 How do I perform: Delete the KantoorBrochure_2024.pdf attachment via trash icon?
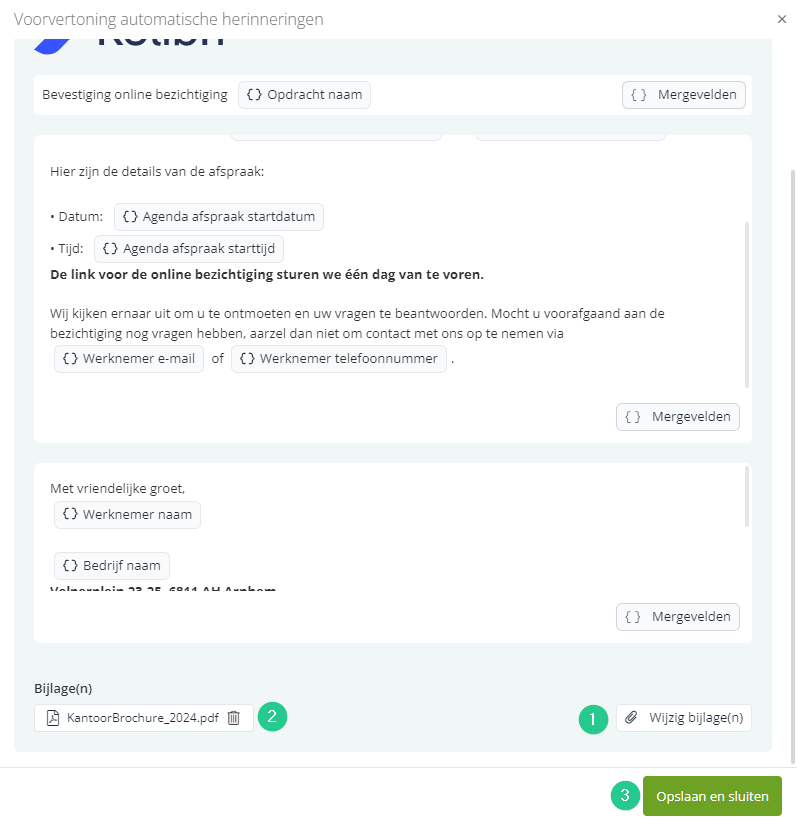tap(234, 718)
